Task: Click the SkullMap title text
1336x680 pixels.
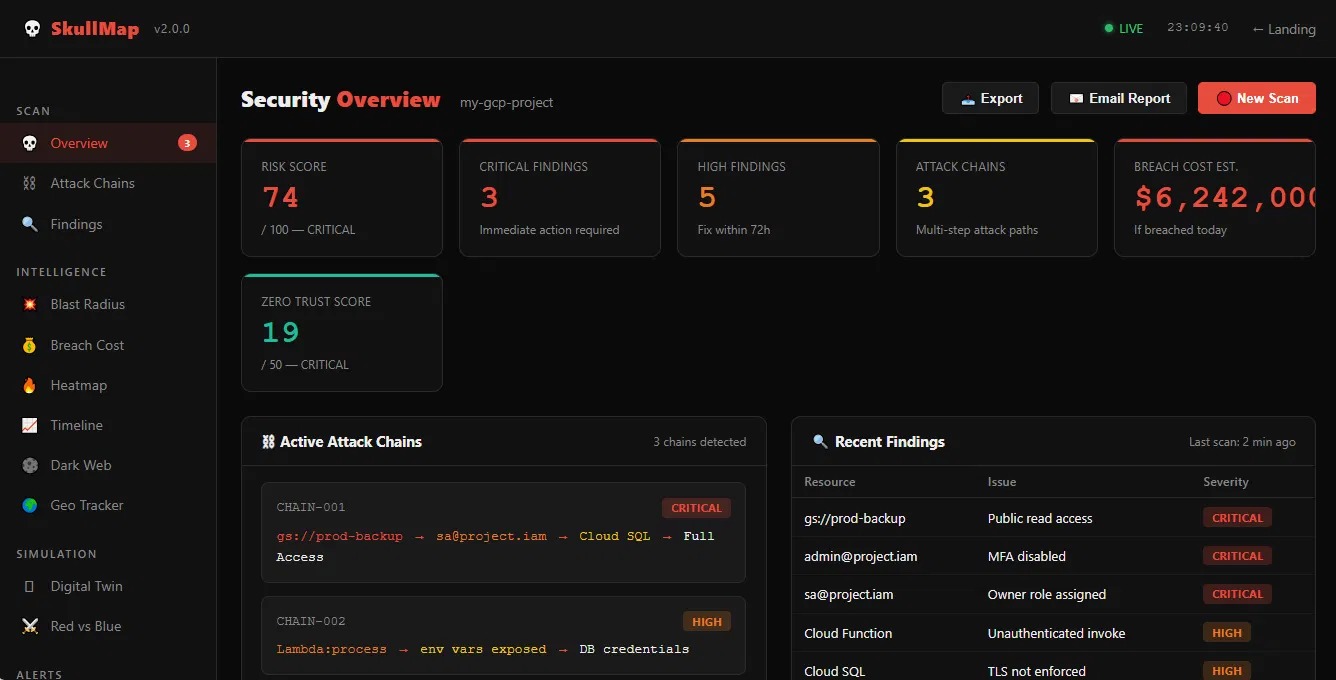Action: coord(95,29)
